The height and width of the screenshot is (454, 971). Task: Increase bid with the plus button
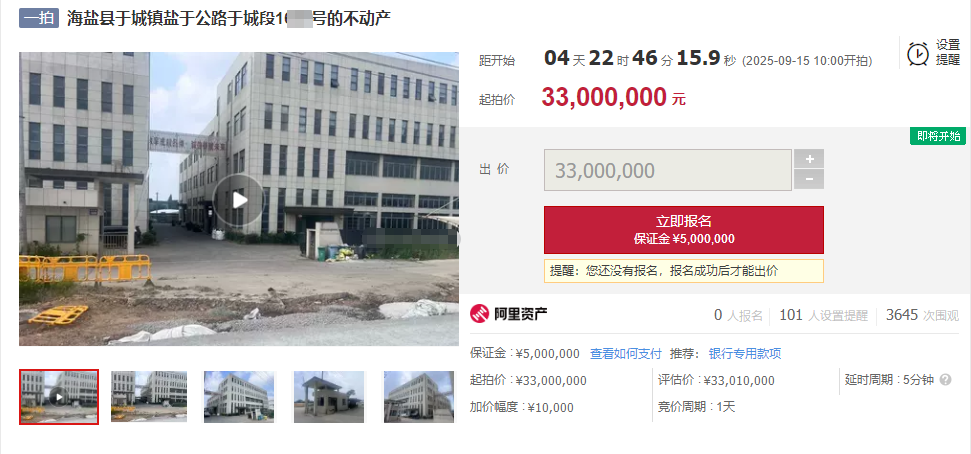[x=809, y=159]
